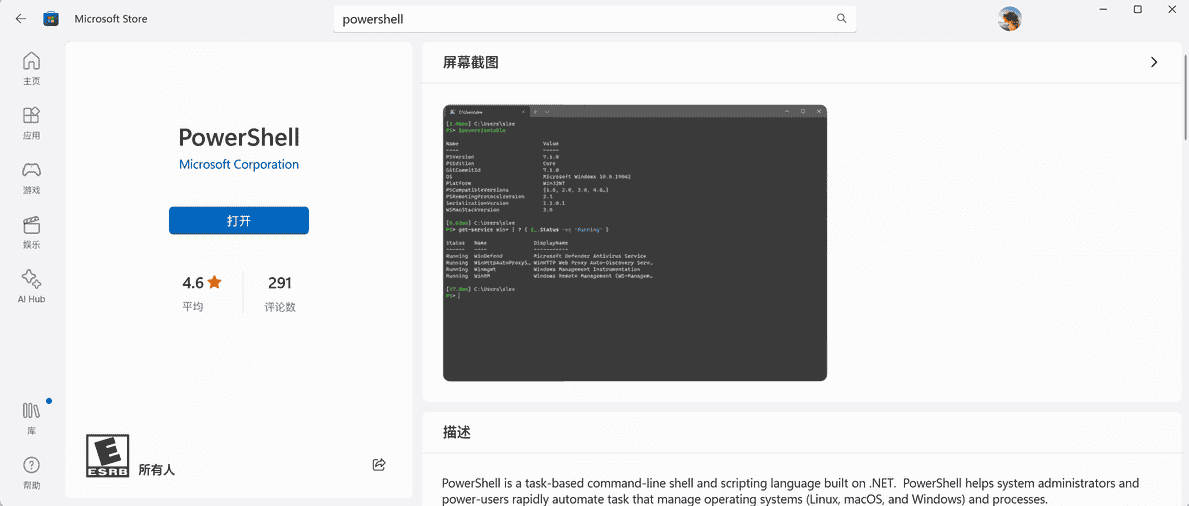Open the Microsoft Corporation publisher link
Viewport: 1189px width, 506px height.
coord(239,165)
